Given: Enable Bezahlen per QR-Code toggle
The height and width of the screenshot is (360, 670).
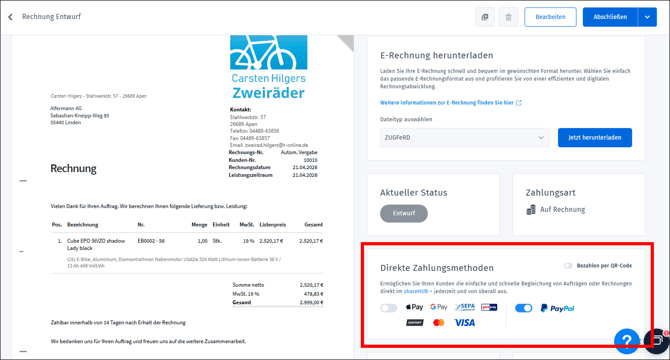Looking at the screenshot, I should coord(568,266).
